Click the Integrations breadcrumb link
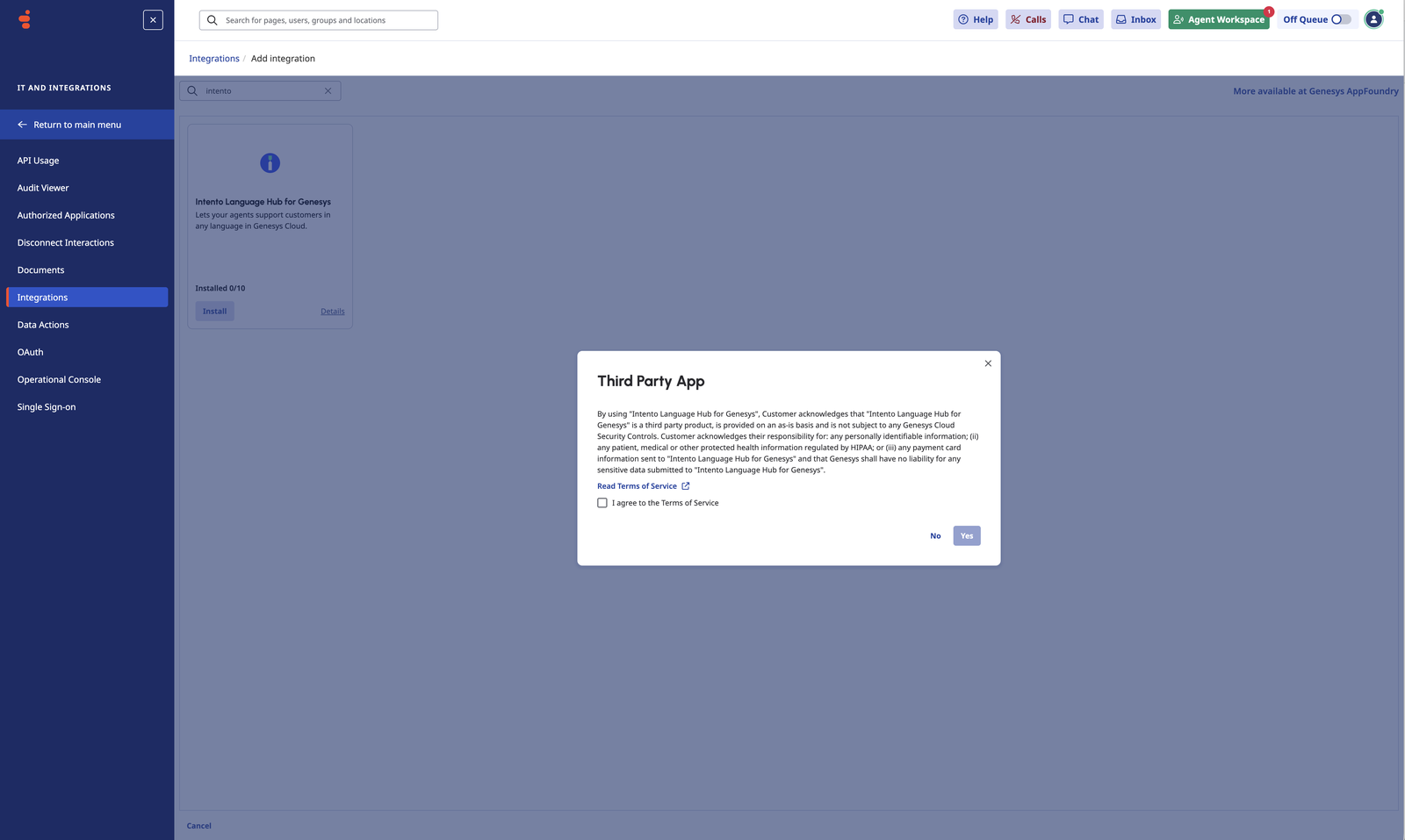The width and height of the screenshot is (1405, 840). pos(214,59)
